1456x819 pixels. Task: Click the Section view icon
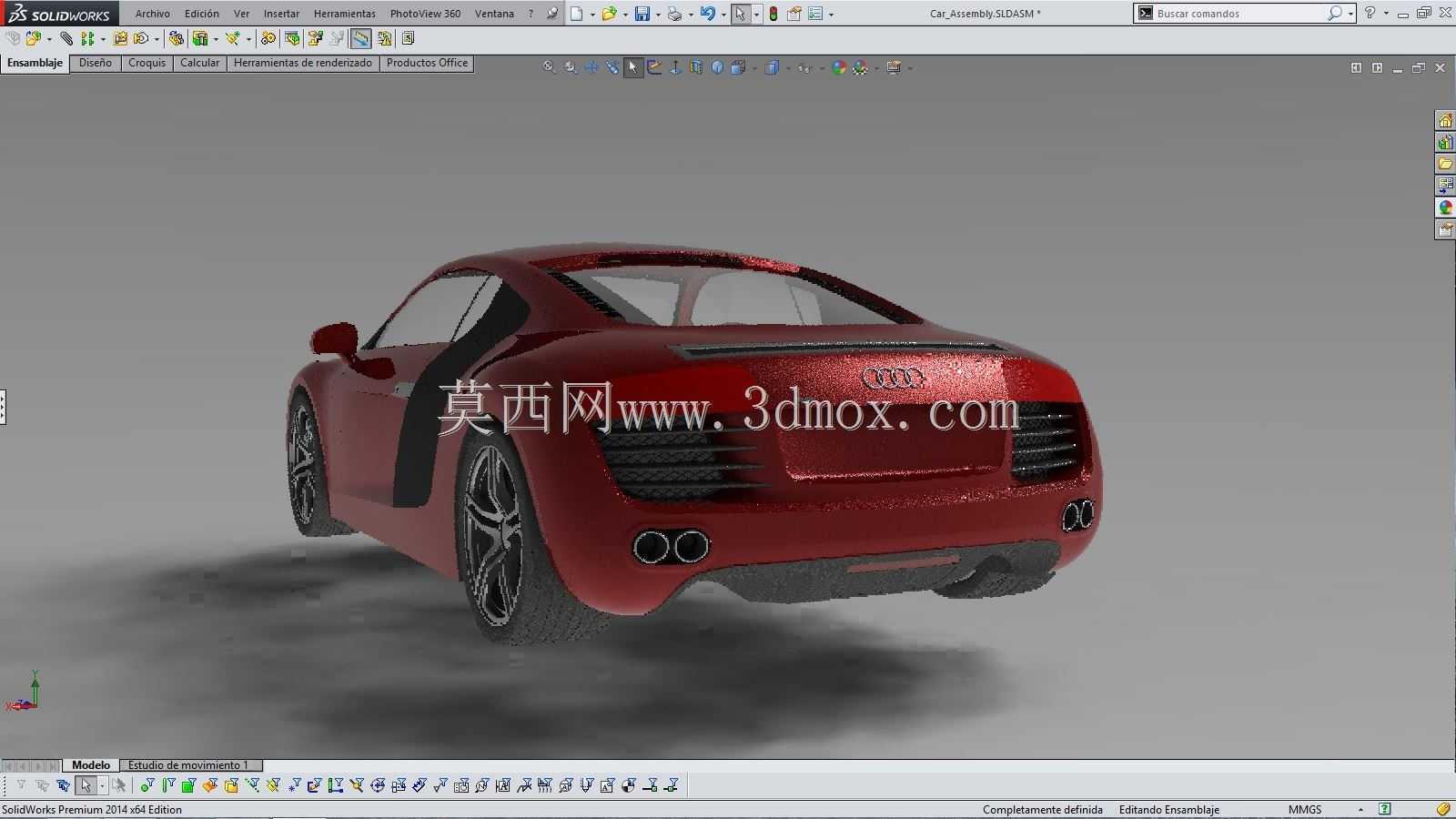(x=696, y=67)
